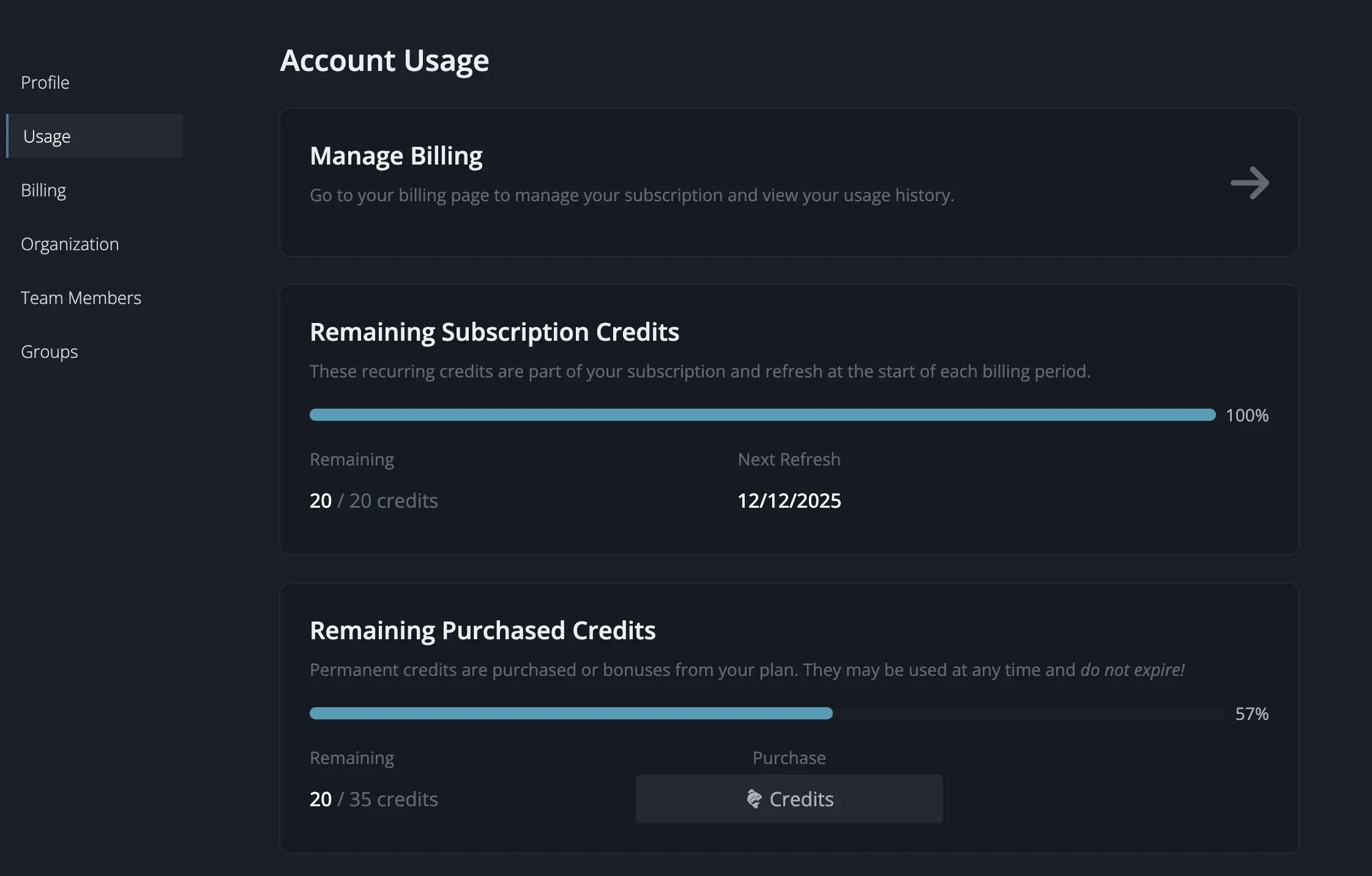Screen dimensions: 1372x876
Task: Select Usage in the sidebar
Action: pos(47,136)
